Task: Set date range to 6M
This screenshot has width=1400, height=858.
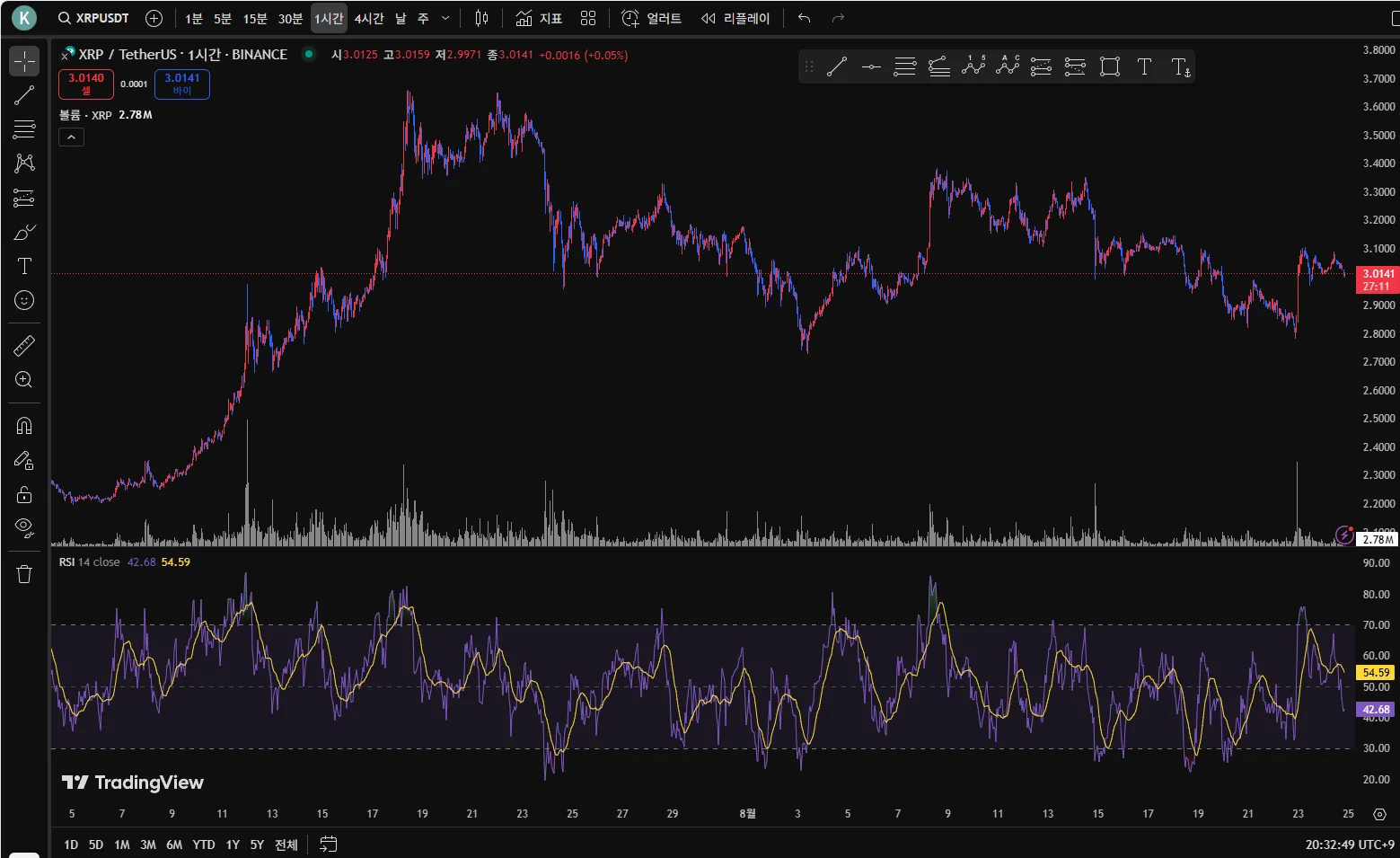Action: coord(174,845)
